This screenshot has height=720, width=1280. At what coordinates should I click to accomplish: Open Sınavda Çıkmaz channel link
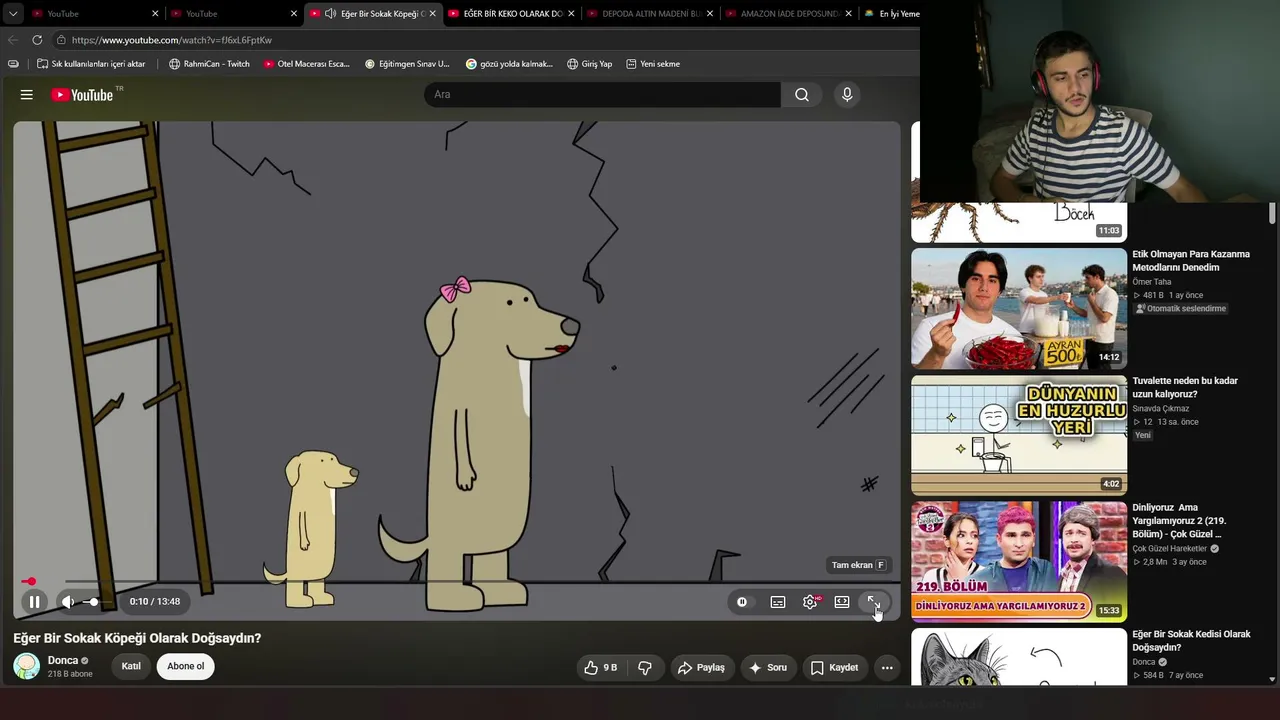[1161, 409]
